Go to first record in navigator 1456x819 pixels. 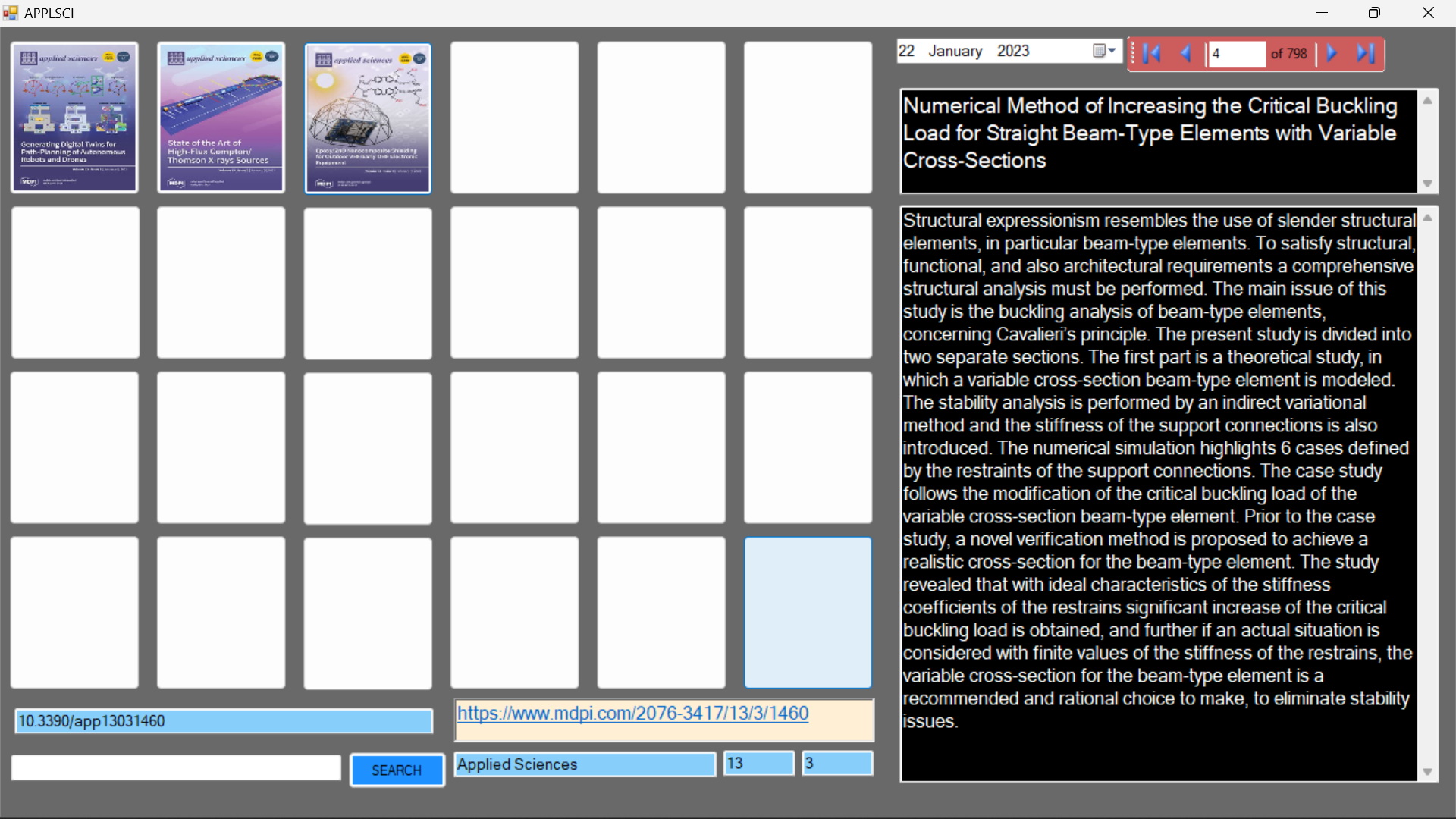click(x=1152, y=53)
